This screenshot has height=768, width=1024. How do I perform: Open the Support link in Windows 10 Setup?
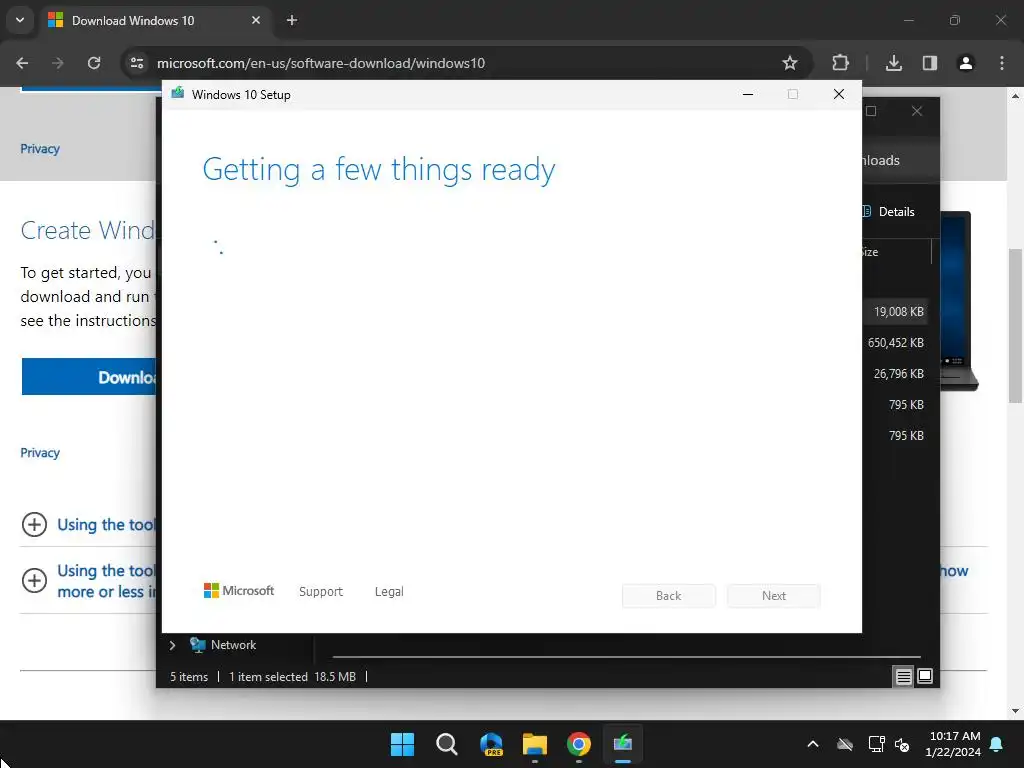pyautogui.click(x=321, y=592)
